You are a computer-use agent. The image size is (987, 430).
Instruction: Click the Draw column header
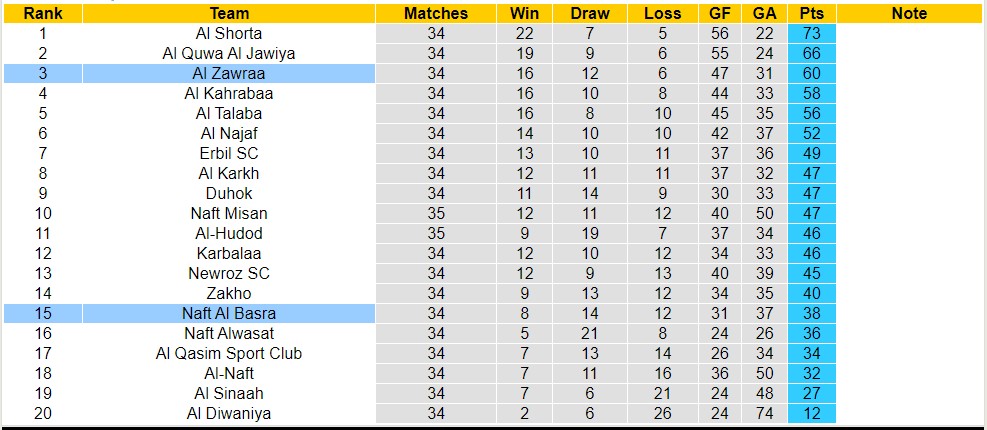click(590, 13)
